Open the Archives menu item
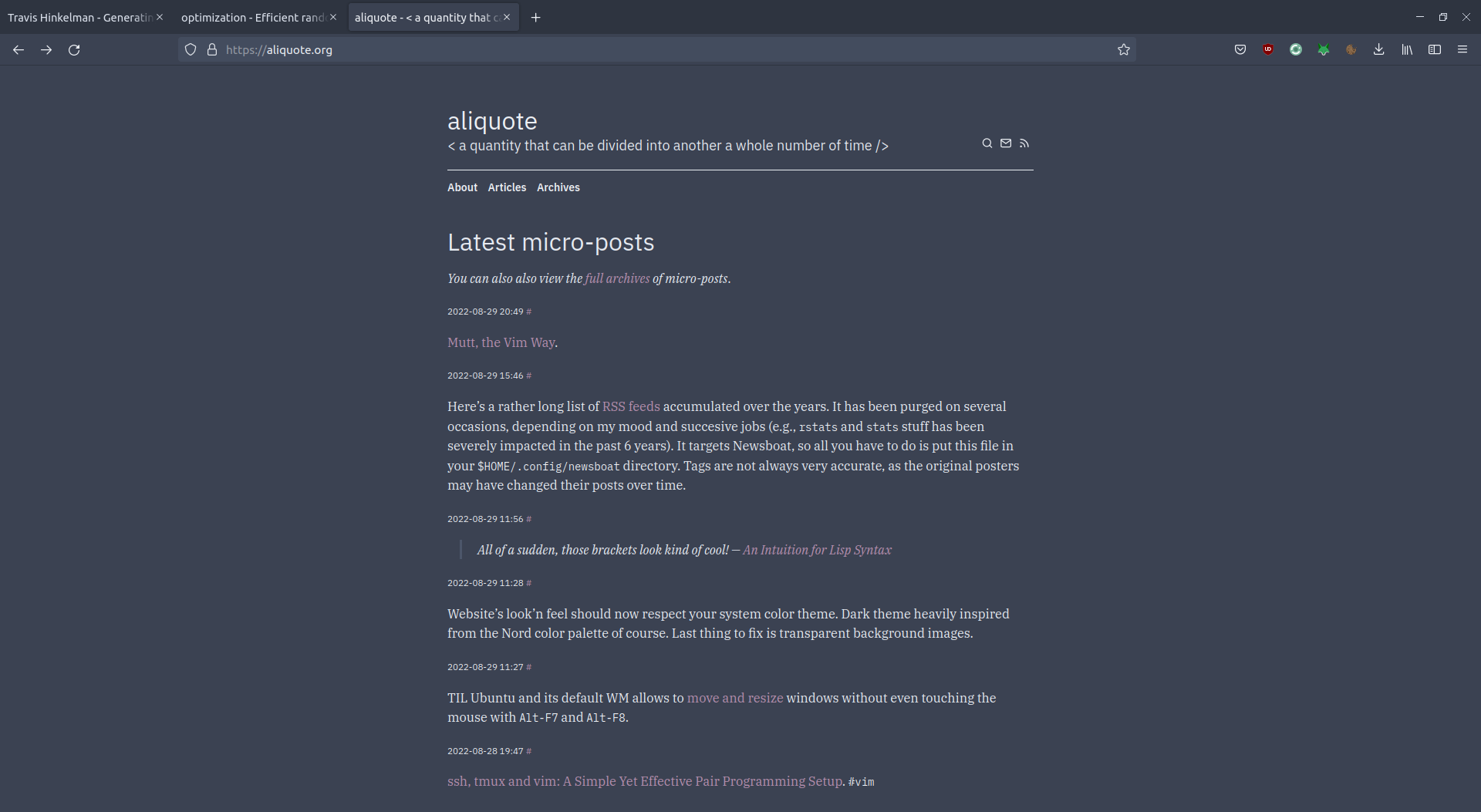 pos(558,187)
